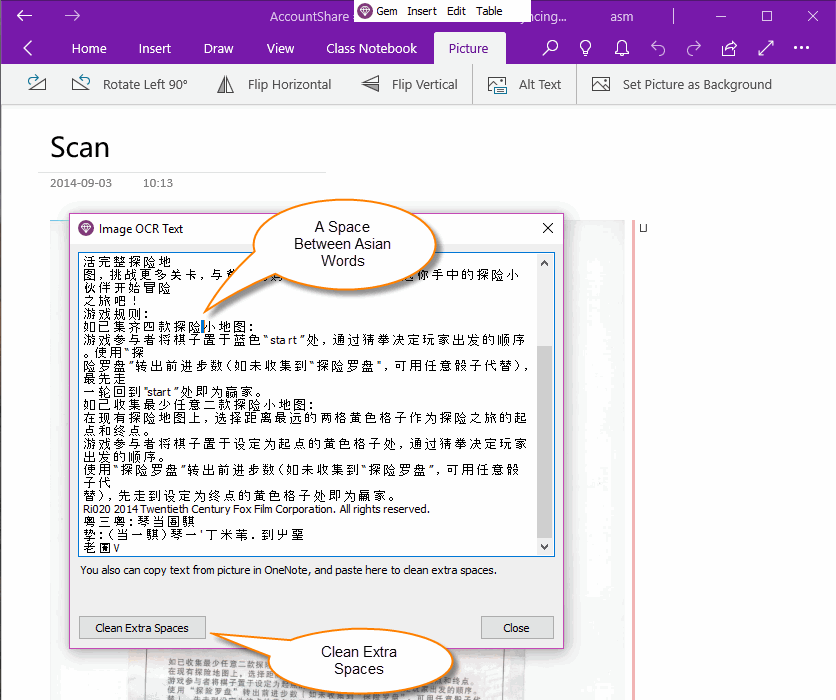Switch to the Insert ribbon tab
Viewport: 836px width, 700px height.
pos(155,49)
